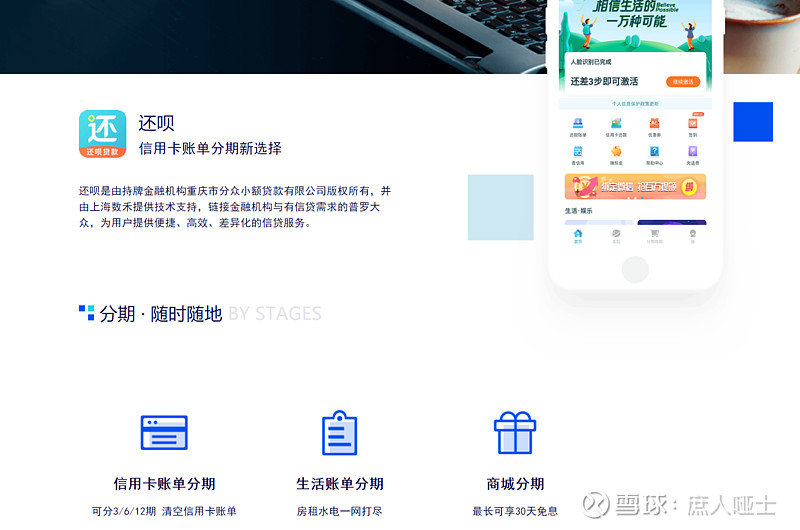This screenshot has height=530, width=800.
Task: Tap the orange 继续激活 button
Action: tap(683, 82)
